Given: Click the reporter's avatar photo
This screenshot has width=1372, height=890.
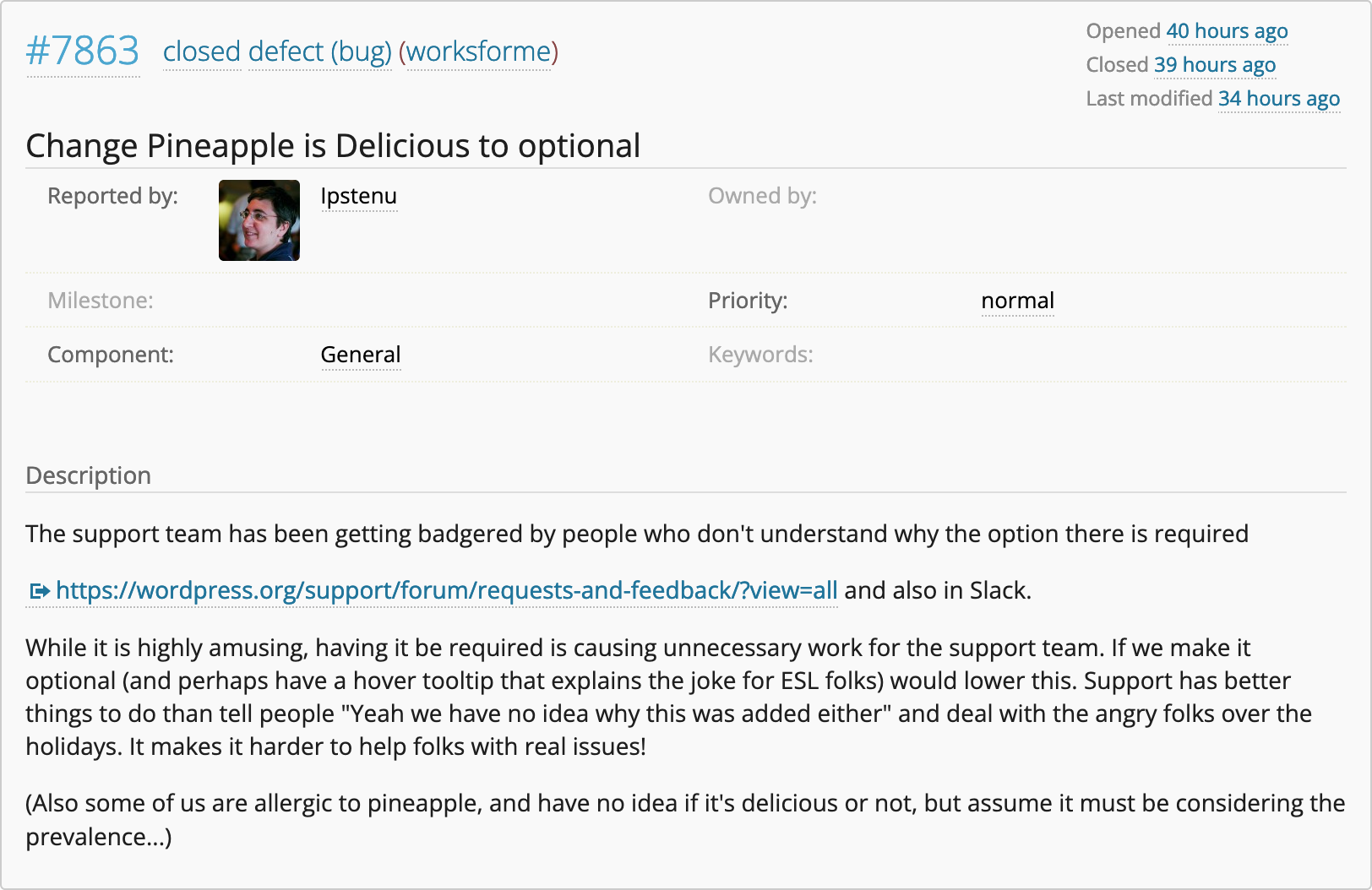Looking at the screenshot, I should click(x=259, y=220).
